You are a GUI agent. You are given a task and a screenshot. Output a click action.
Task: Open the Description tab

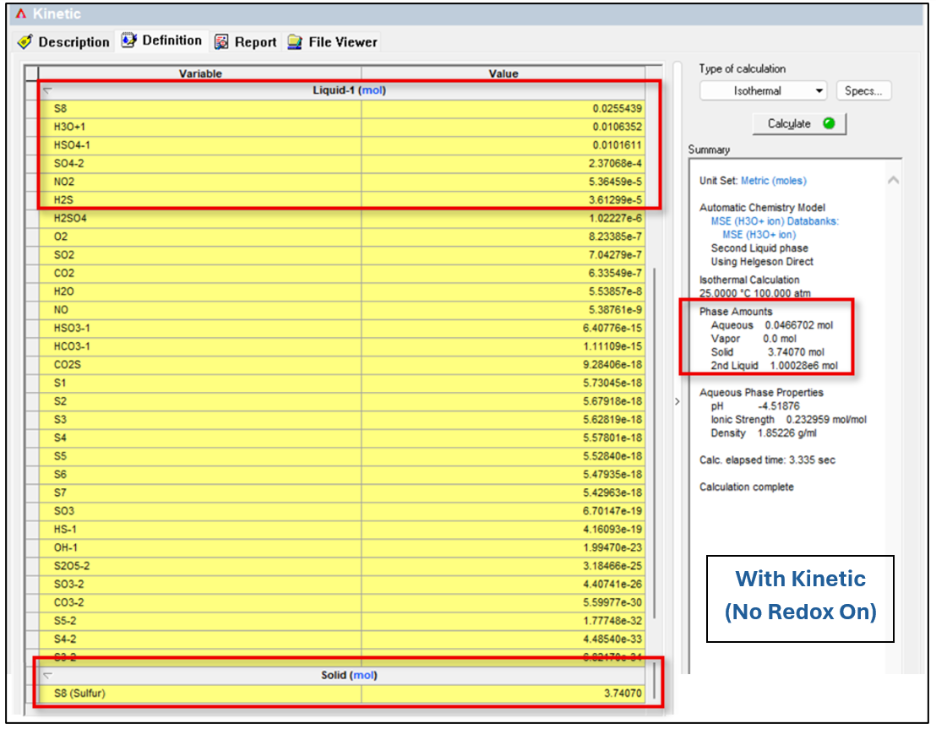[64, 42]
